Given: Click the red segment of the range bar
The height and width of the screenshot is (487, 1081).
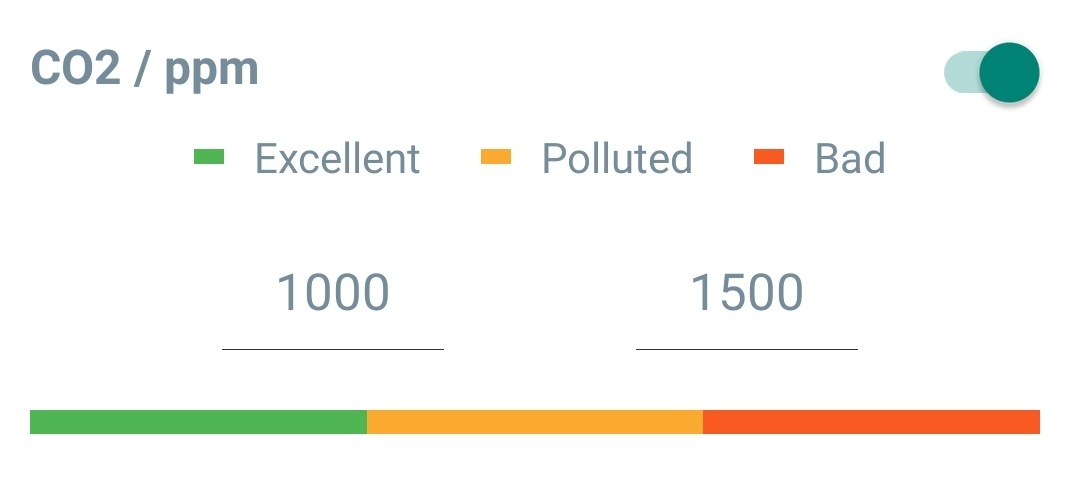Looking at the screenshot, I should [870, 422].
